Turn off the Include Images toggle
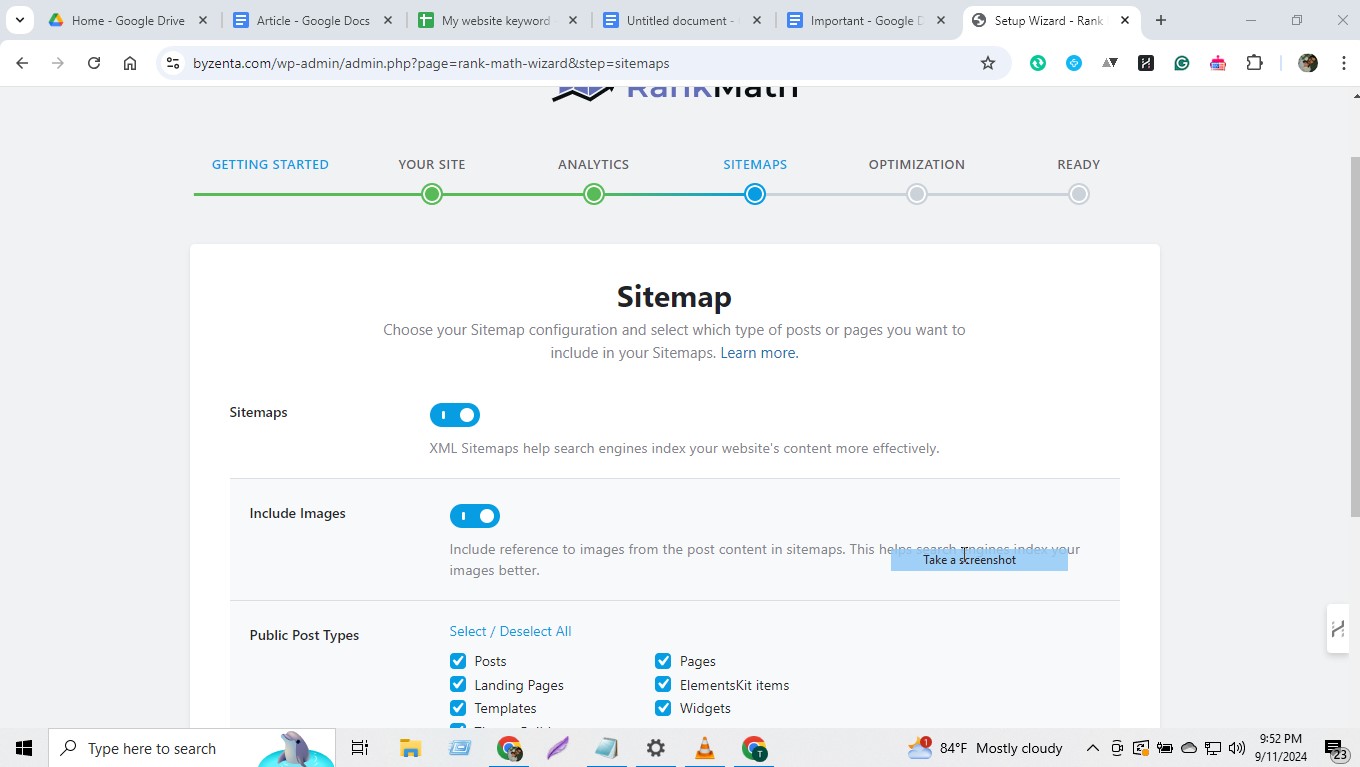This screenshot has height=767, width=1360. click(x=475, y=516)
